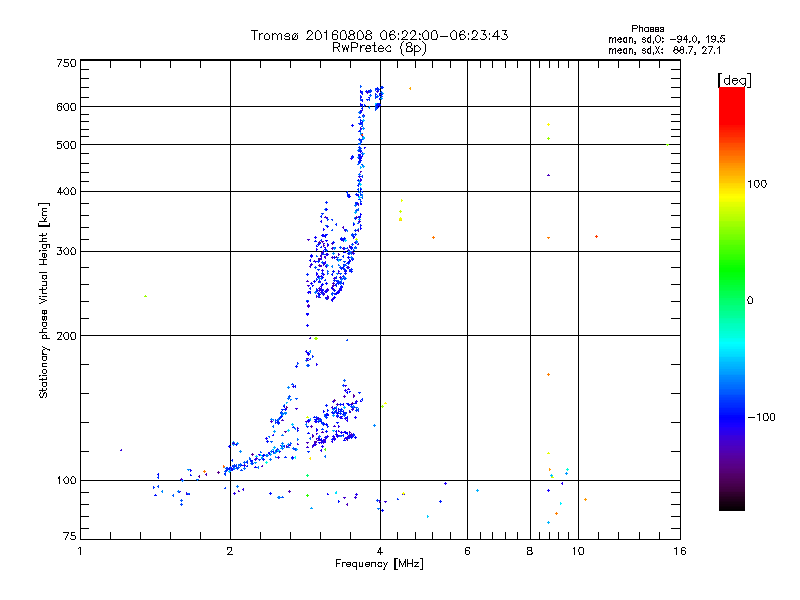Click the x-axis tick '1'
This screenshot has height=600, width=800.
[x=80, y=551]
